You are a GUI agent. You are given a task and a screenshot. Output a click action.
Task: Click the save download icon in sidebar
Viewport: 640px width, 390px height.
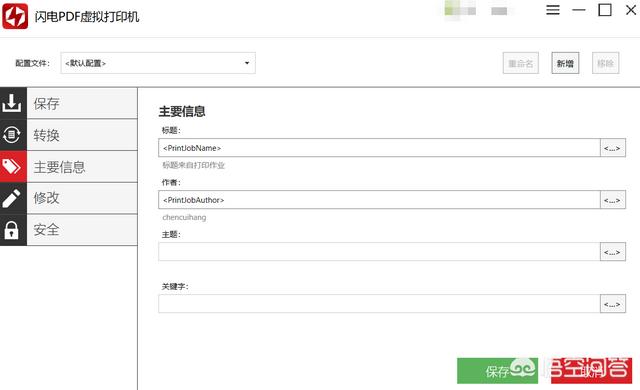coord(11,103)
